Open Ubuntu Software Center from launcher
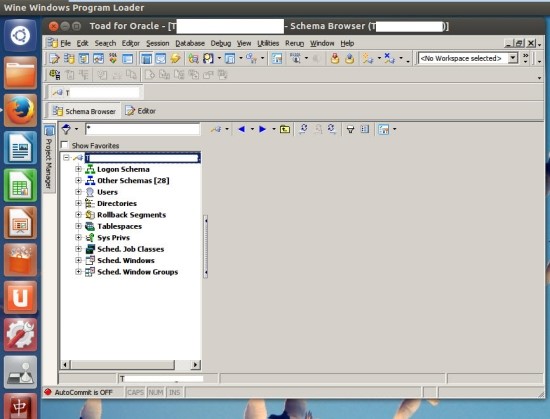Viewport: 550px width, 419px height. click(20, 260)
